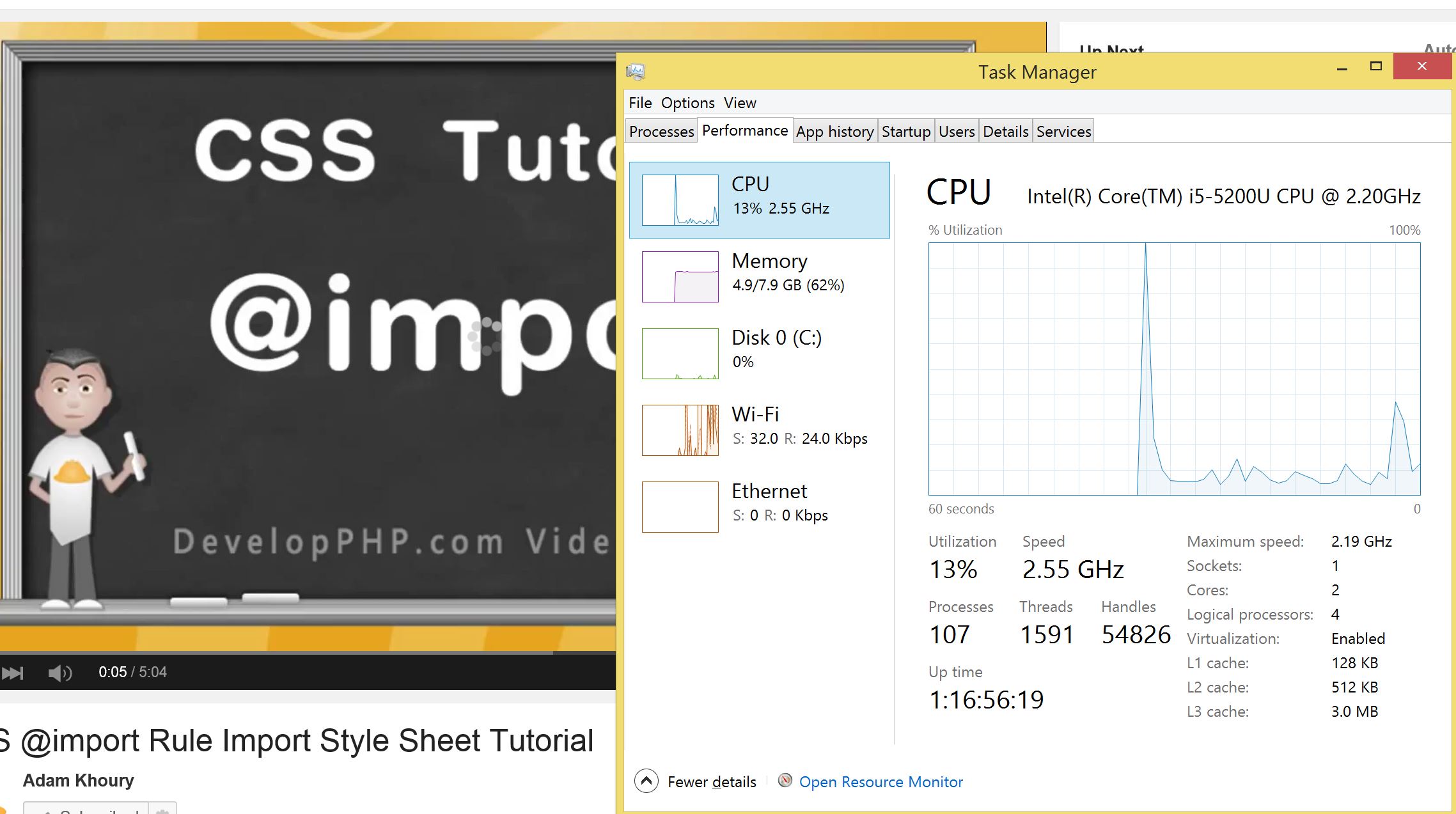The image size is (1456, 814).
Task: Click the 2.55 GHz Speed value
Action: [x=1073, y=569]
